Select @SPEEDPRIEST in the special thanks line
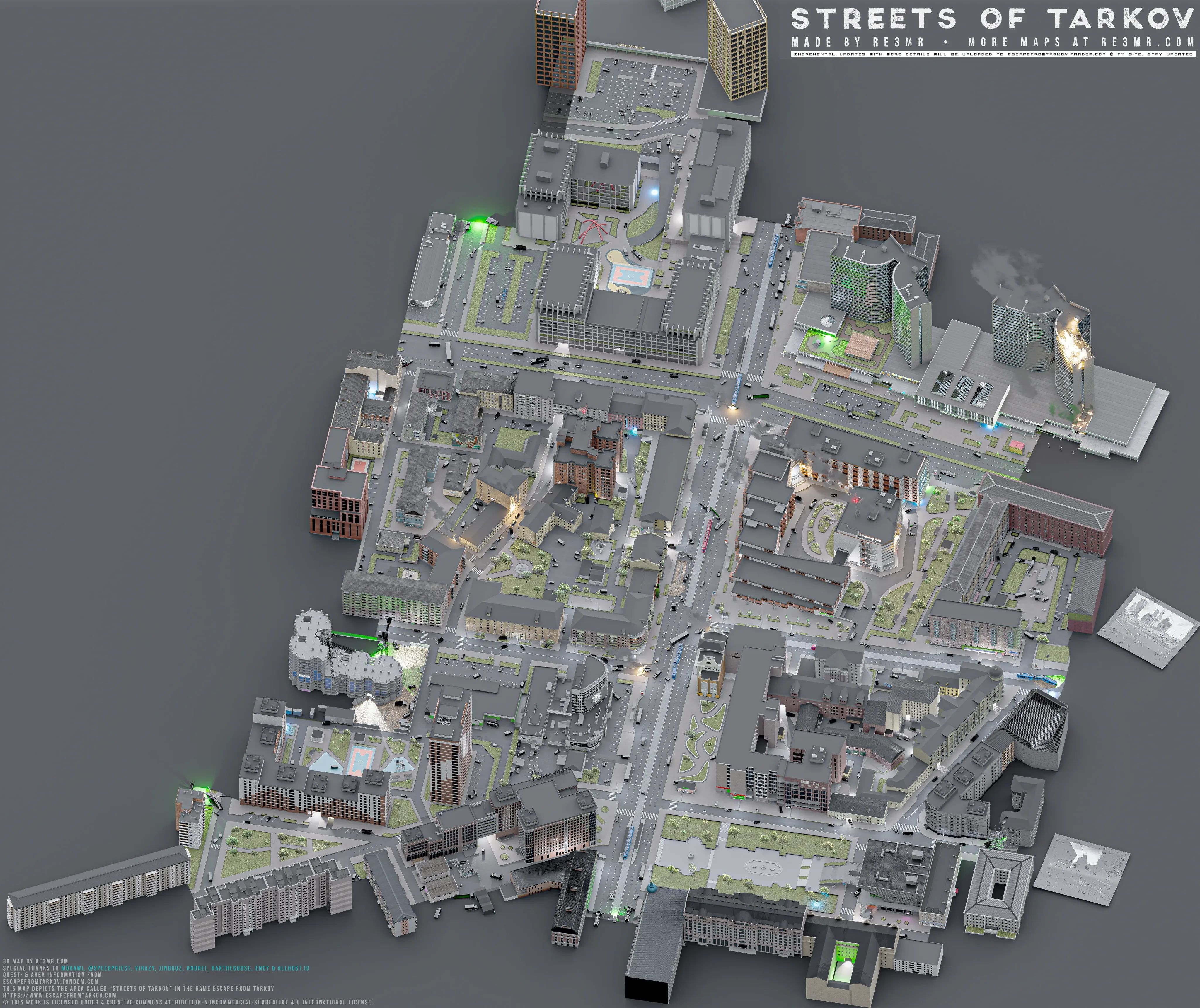The image size is (1200, 1008). click(110, 968)
